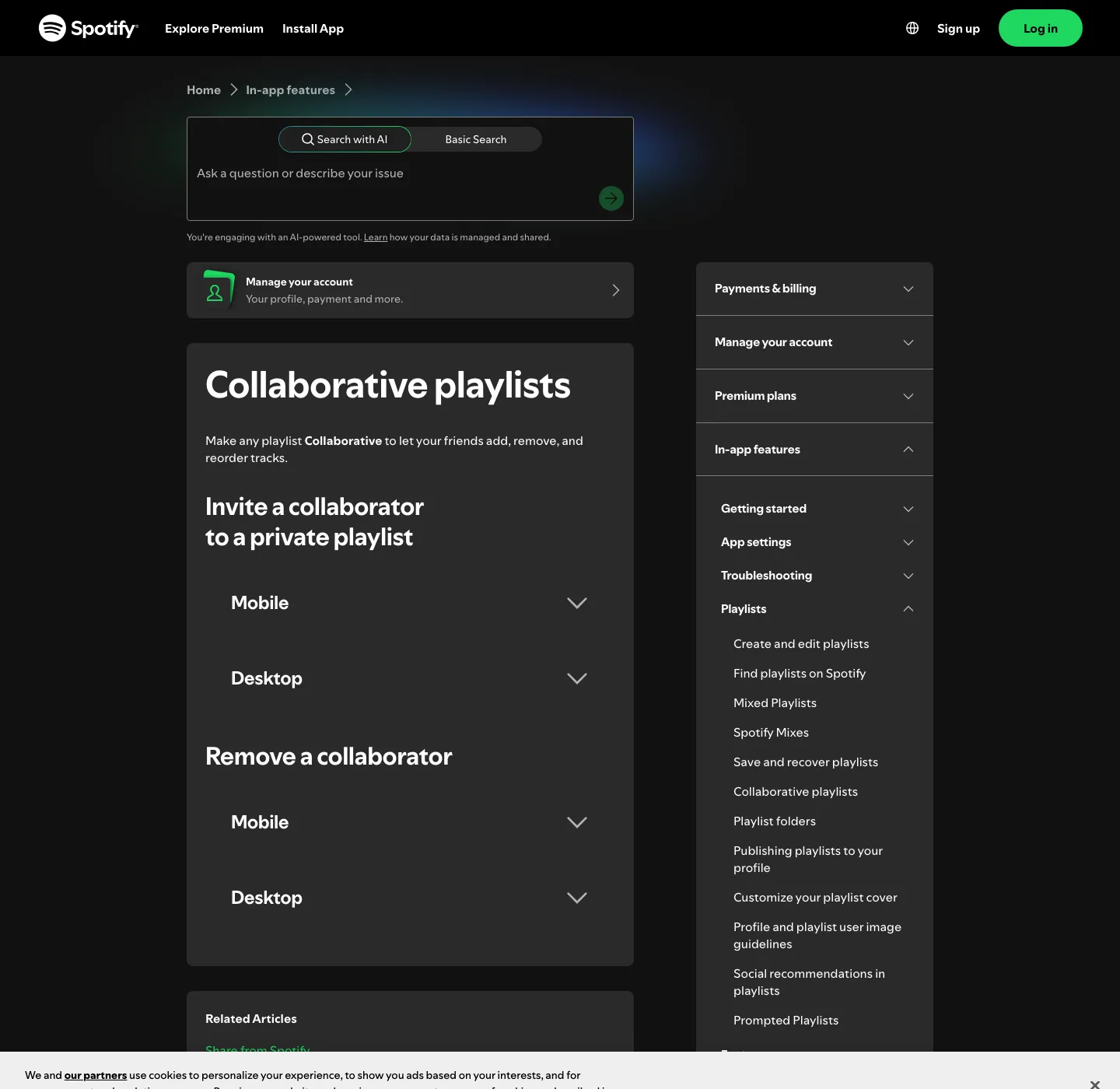1120x1089 pixels.
Task: Open Collaborative playlists sidebar link
Action: click(796, 792)
